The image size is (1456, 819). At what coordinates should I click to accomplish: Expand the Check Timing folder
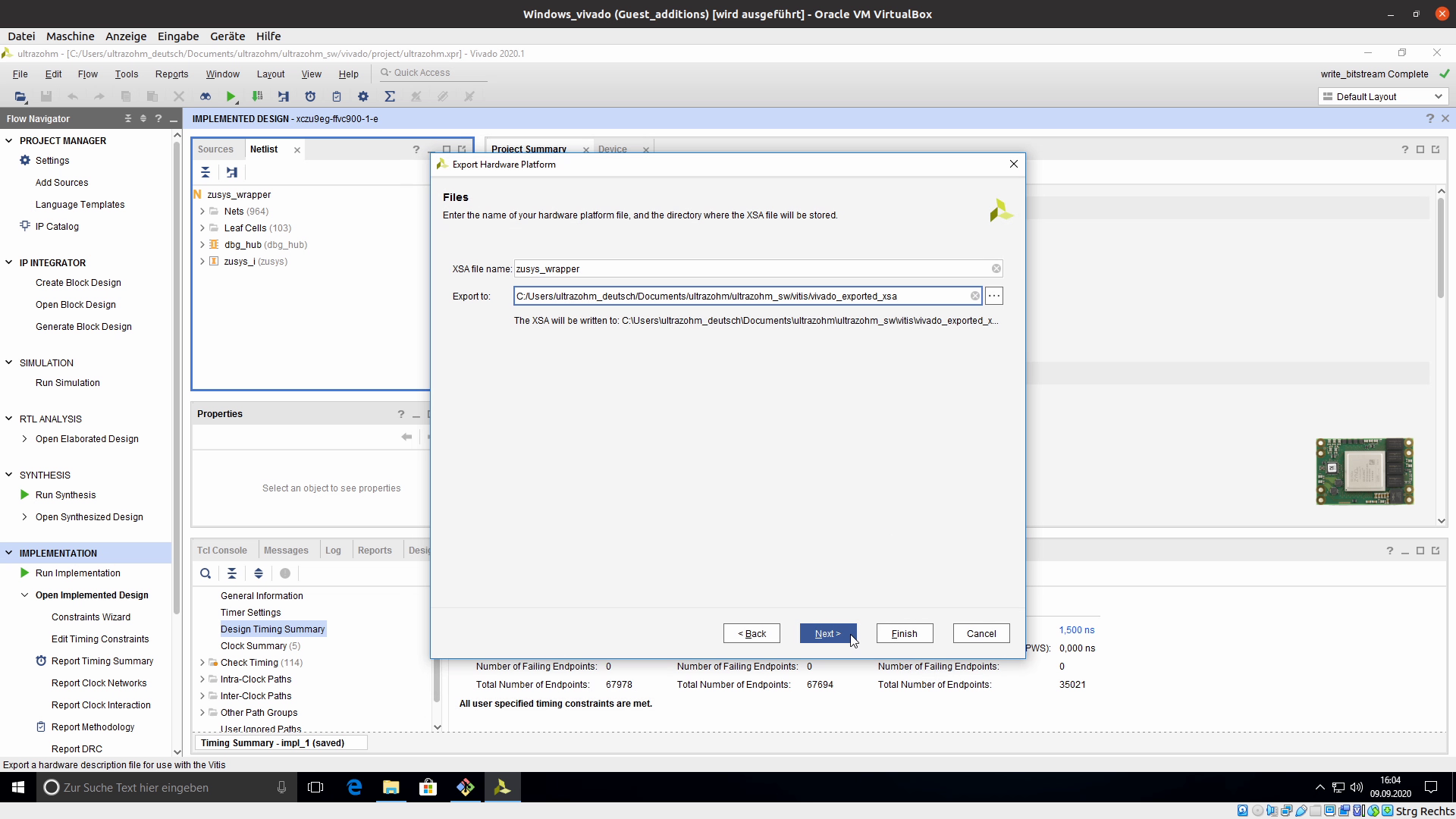202,663
